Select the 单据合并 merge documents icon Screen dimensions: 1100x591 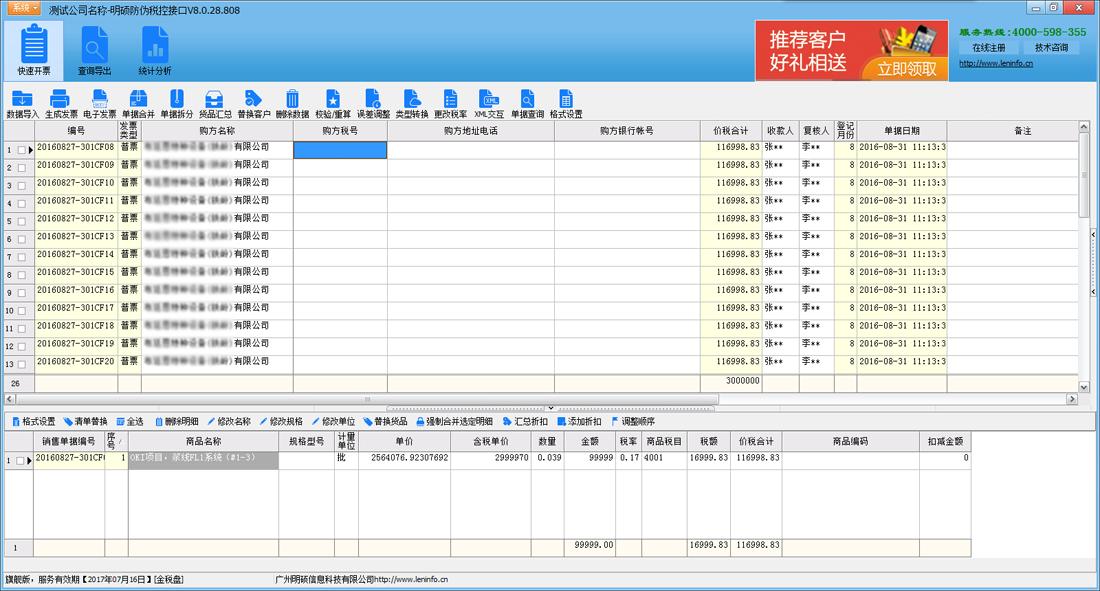coord(138,99)
